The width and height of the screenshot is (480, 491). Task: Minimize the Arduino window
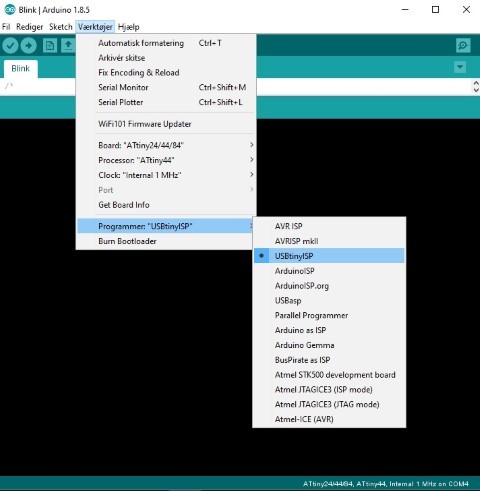[405, 10]
